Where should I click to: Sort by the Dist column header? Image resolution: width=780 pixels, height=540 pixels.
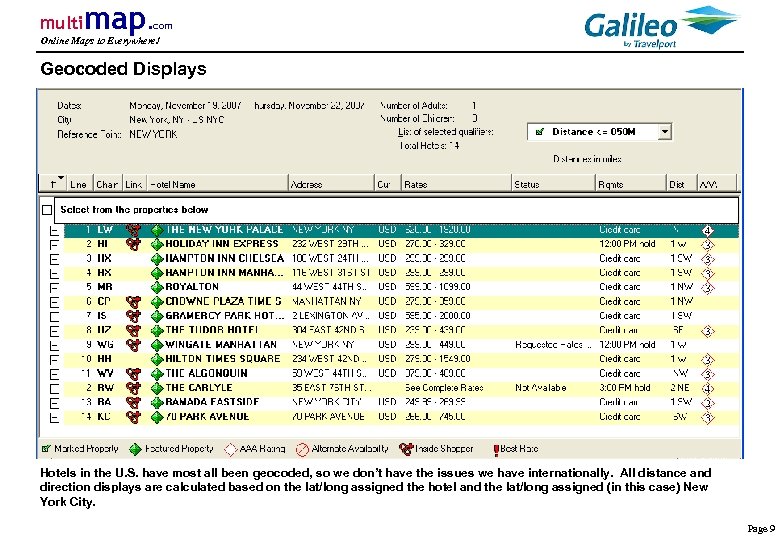tap(681, 184)
